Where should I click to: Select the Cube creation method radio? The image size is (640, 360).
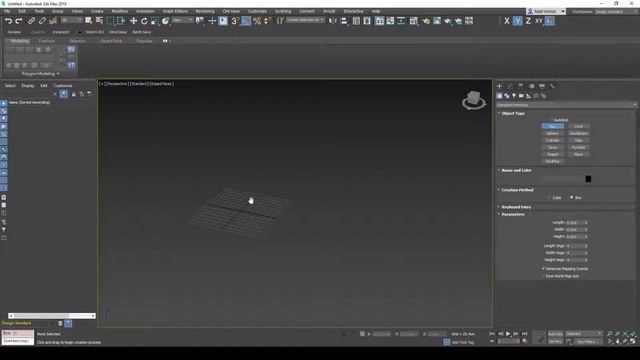(549, 198)
